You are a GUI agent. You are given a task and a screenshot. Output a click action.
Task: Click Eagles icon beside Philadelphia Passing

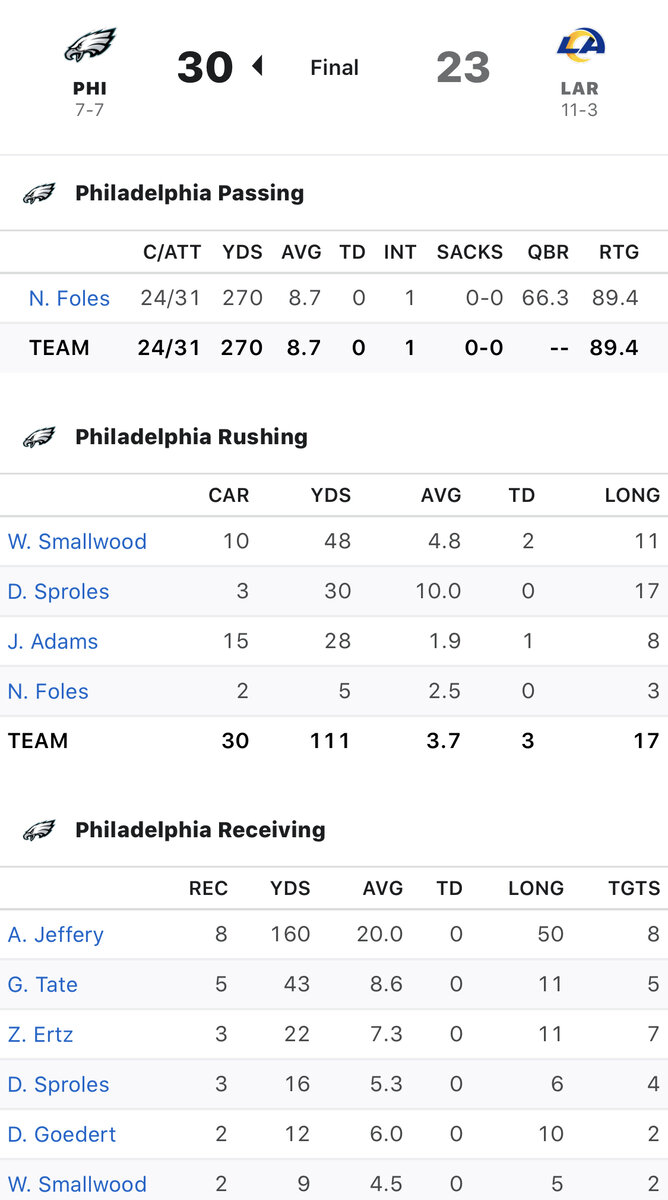[x=39, y=193]
